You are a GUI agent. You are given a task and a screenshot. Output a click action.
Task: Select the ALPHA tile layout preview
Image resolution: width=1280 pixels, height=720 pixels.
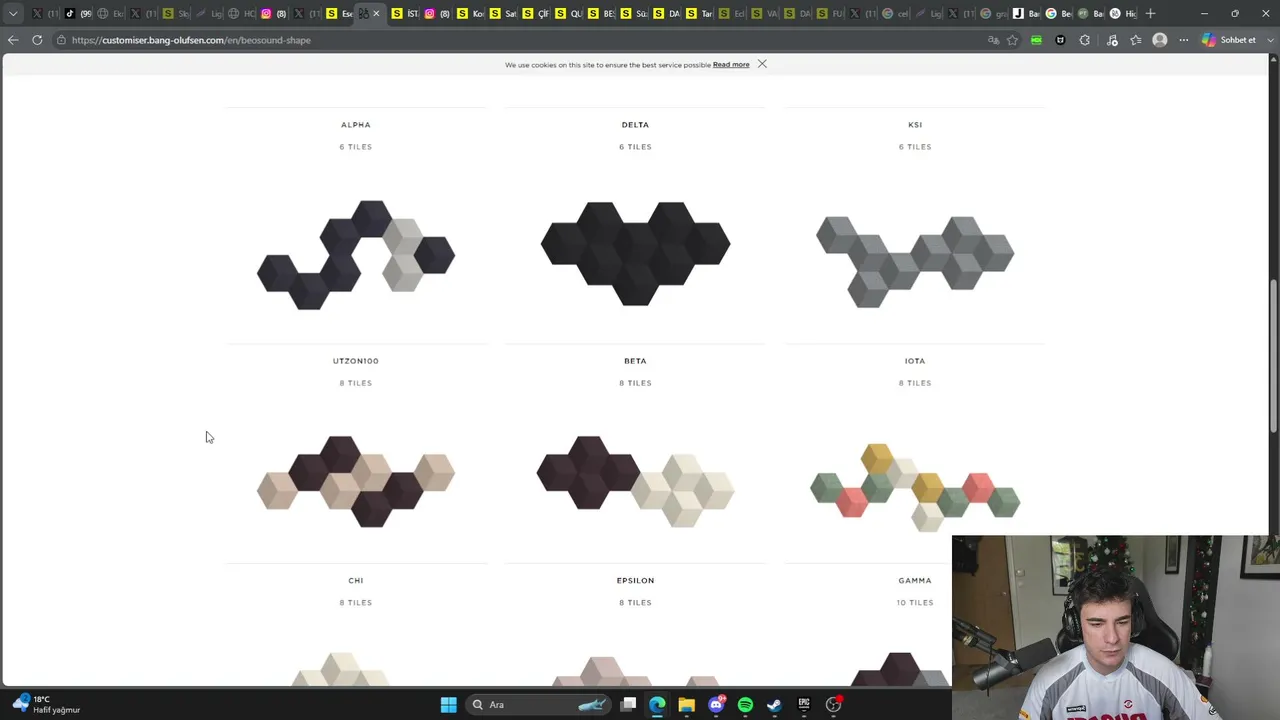[356, 254]
